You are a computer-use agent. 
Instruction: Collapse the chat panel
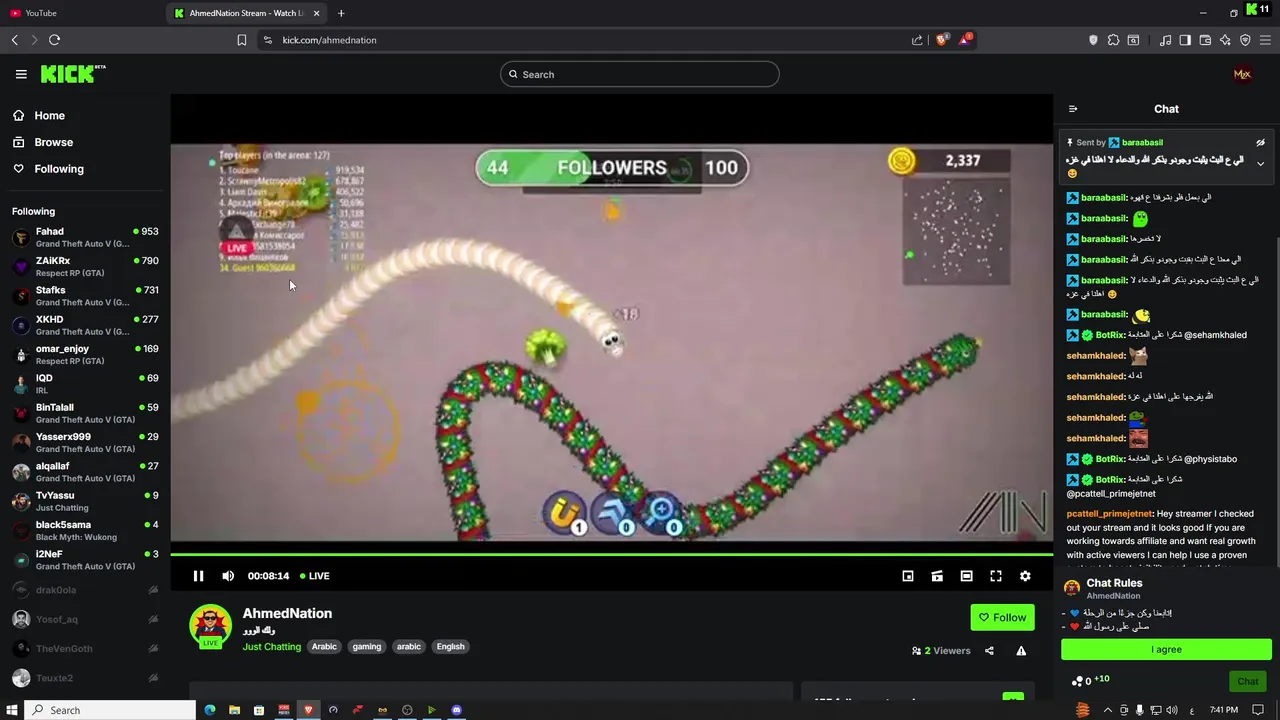point(1073,109)
